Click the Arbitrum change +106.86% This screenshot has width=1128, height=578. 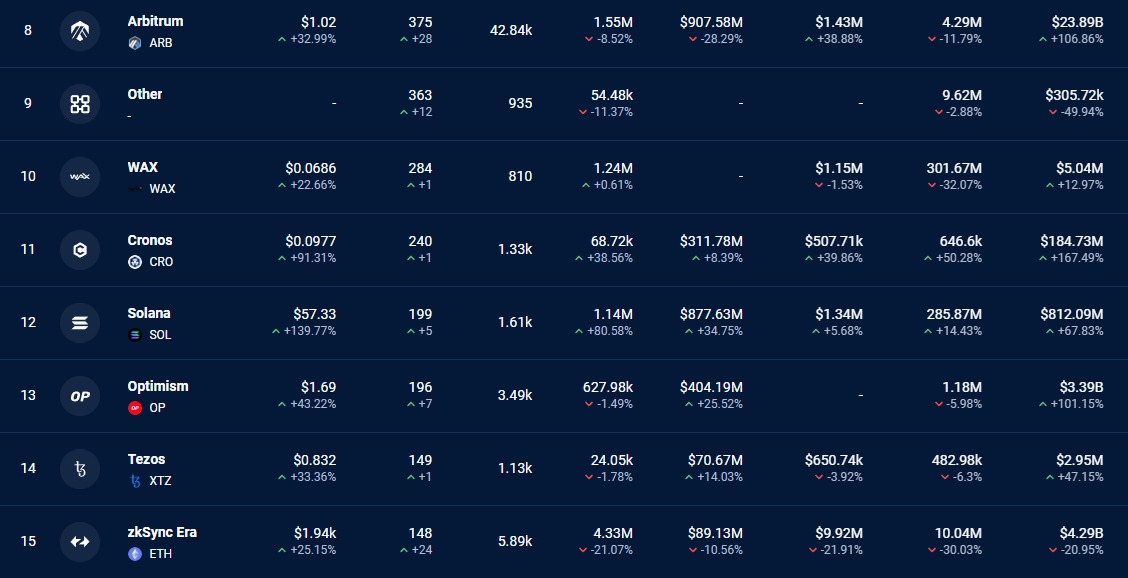coord(1077,39)
